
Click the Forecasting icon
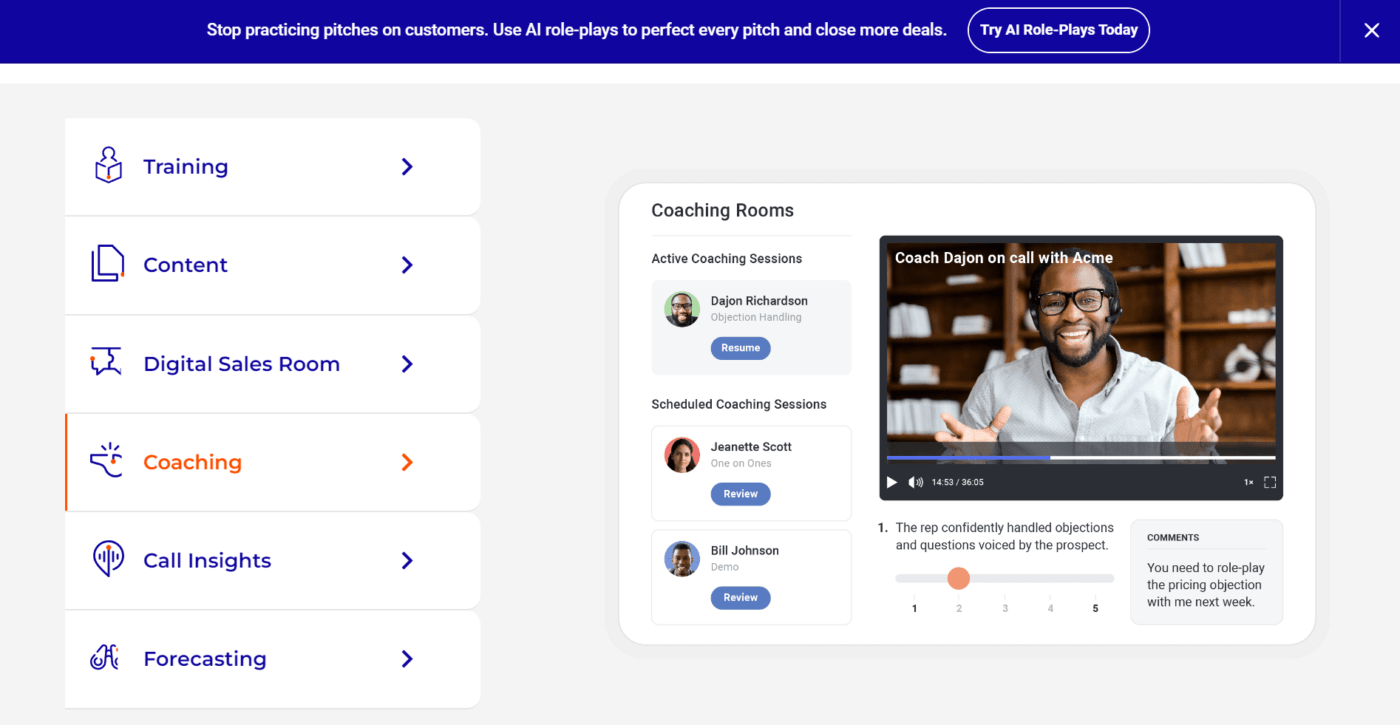(x=105, y=658)
